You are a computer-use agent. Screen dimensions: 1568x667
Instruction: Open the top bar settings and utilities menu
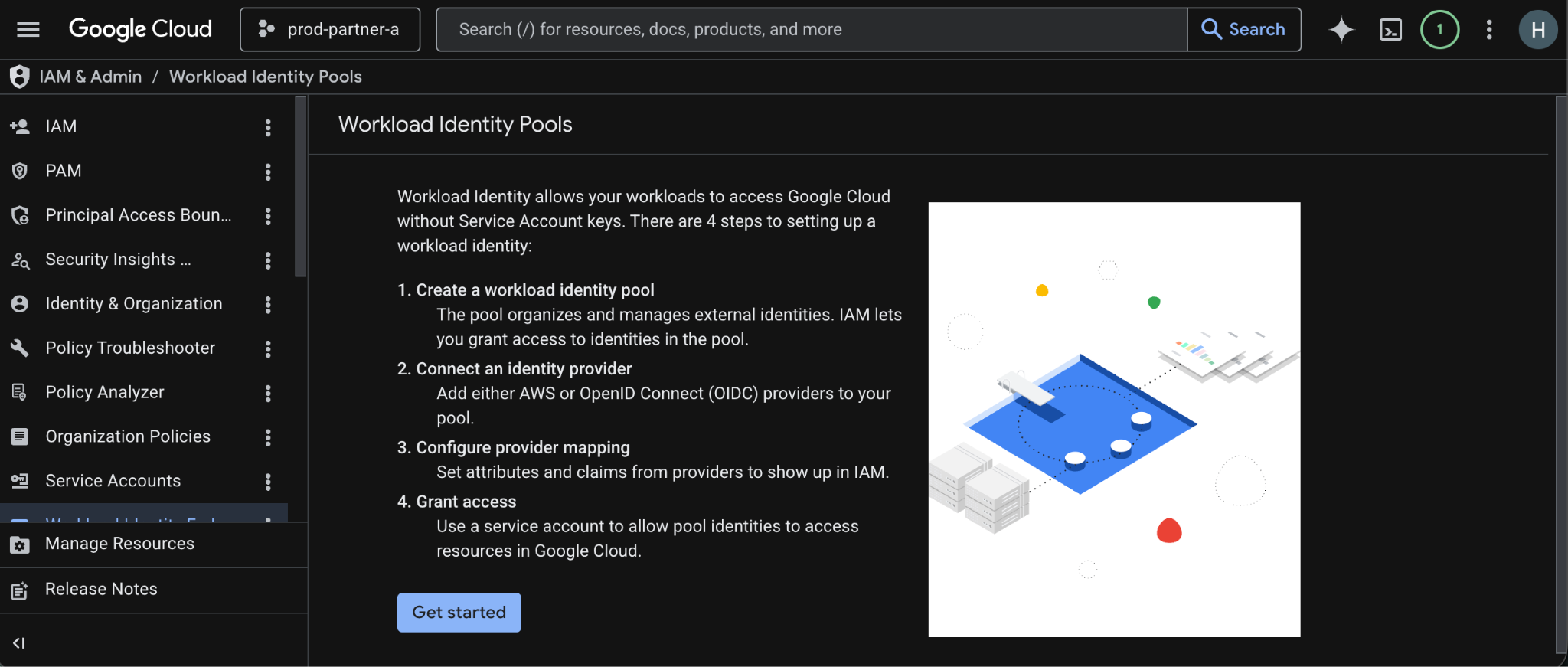pos(1489,30)
